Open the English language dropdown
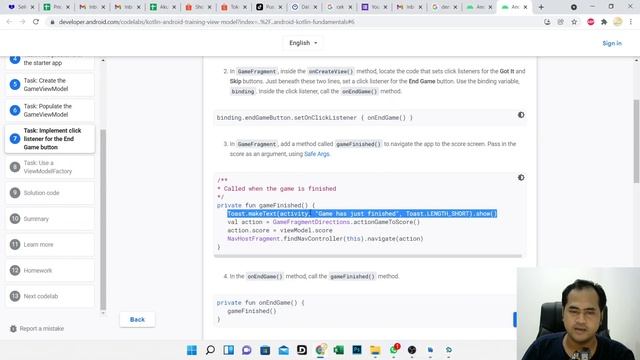The image size is (640, 360). pyautogui.click(x=303, y=43)
